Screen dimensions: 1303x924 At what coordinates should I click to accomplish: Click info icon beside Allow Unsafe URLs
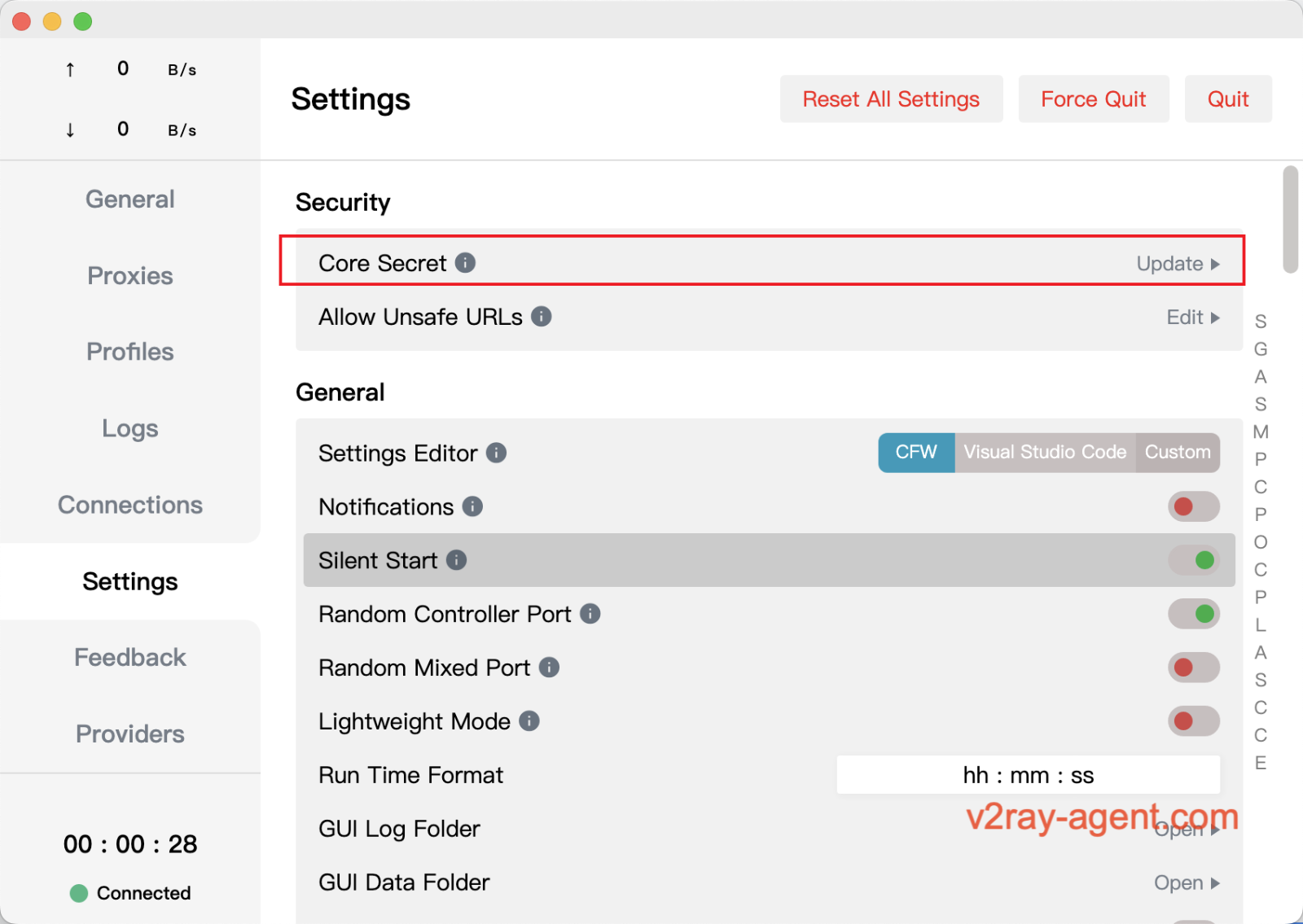(542, 317)
